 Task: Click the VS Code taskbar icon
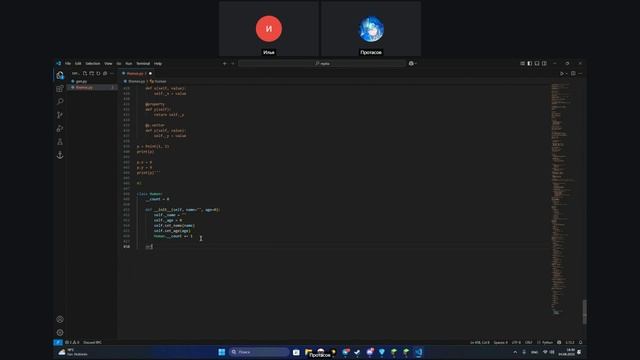click(x=419, y=352)
